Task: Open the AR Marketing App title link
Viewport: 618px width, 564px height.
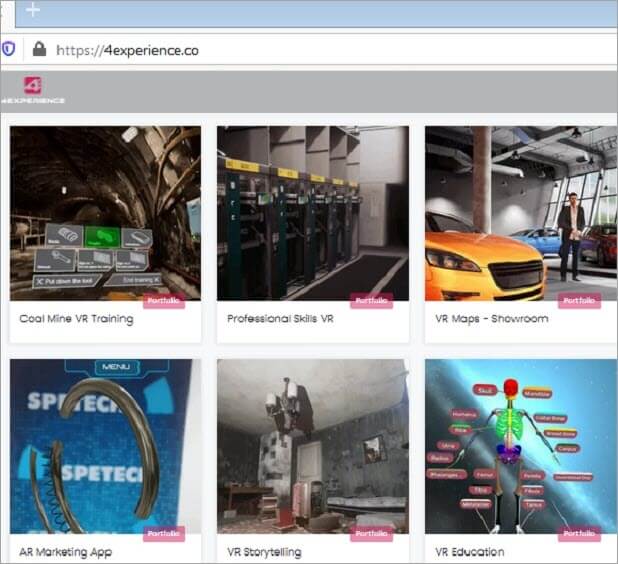Action: (65, 552)
